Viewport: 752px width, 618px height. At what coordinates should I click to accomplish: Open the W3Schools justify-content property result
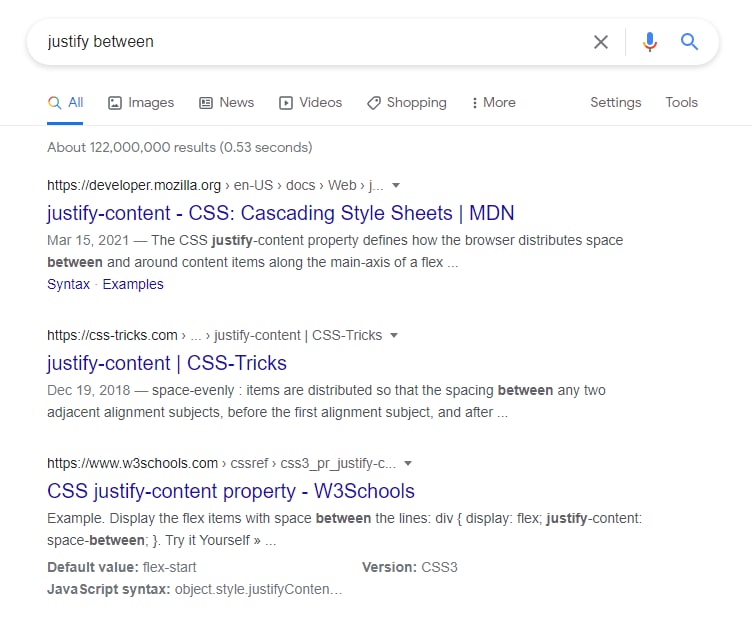point(231,491)
